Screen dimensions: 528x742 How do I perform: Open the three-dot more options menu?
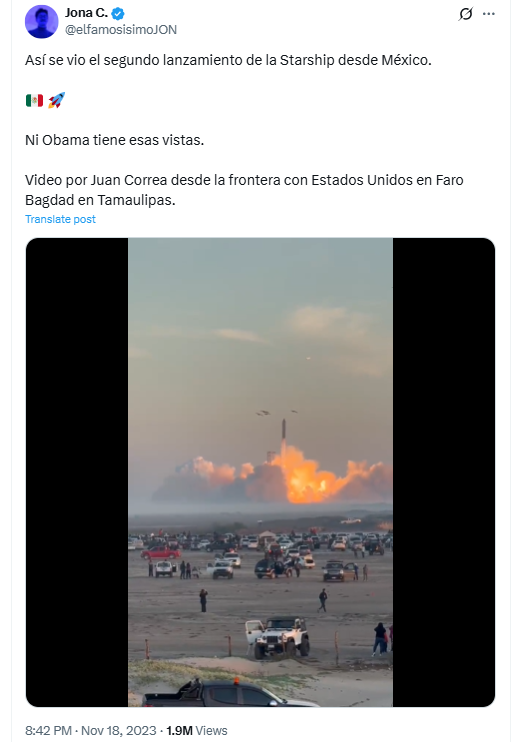[489, 14]
